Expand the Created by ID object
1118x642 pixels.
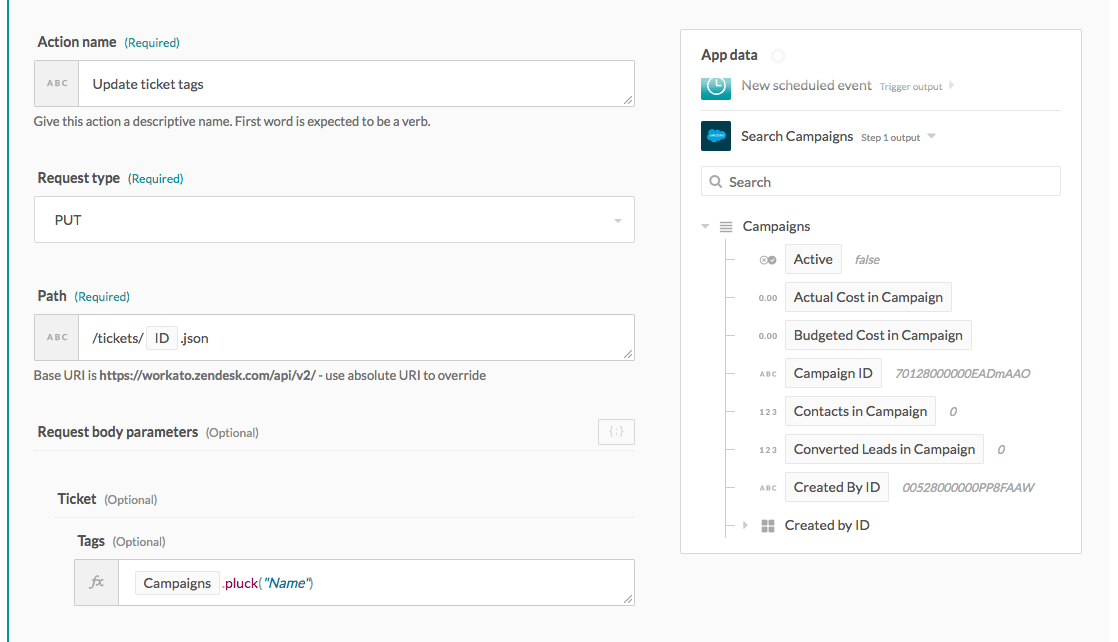(x=745, y=525)
